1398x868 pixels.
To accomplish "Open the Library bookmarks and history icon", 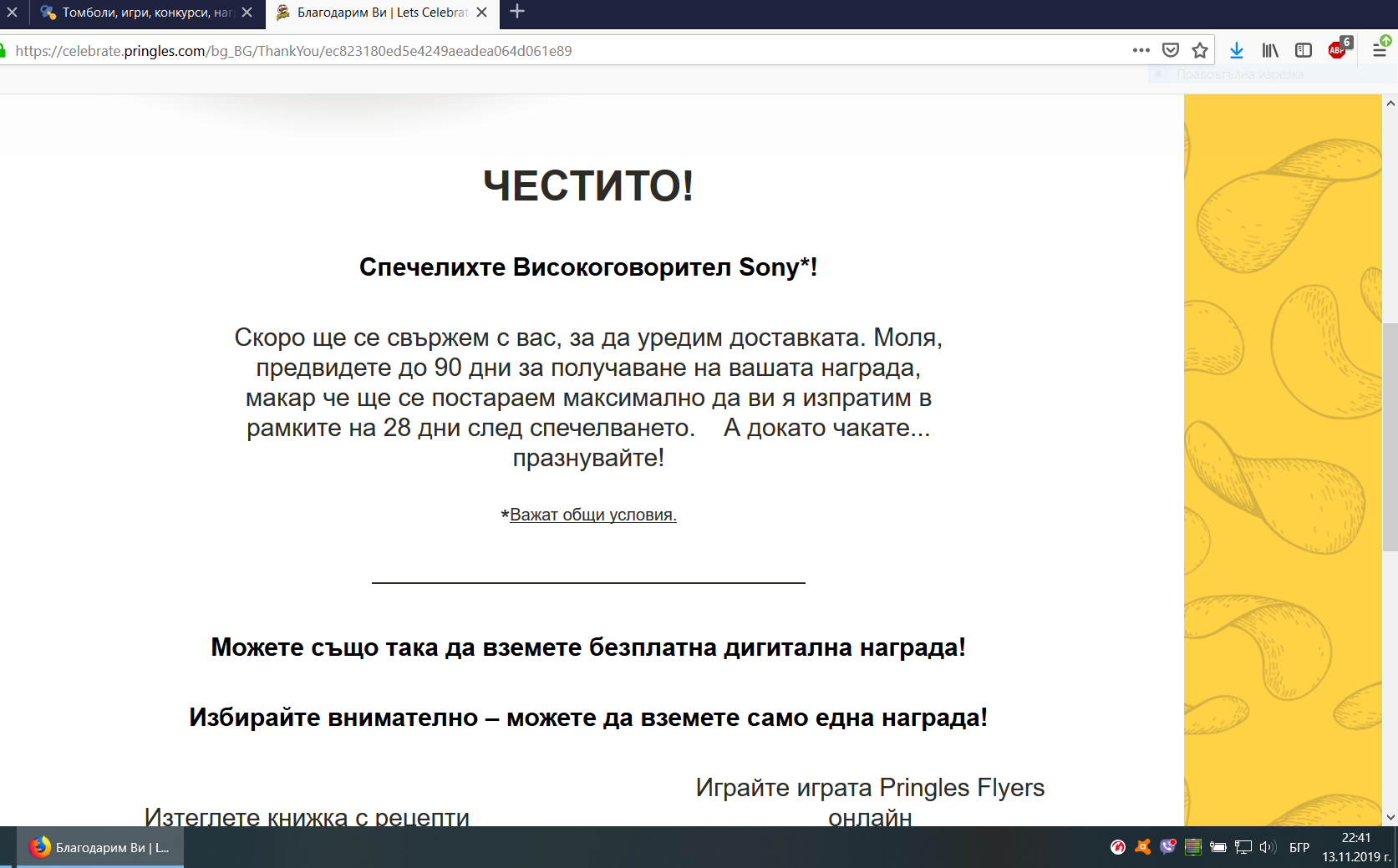I will pos(1270,50).
